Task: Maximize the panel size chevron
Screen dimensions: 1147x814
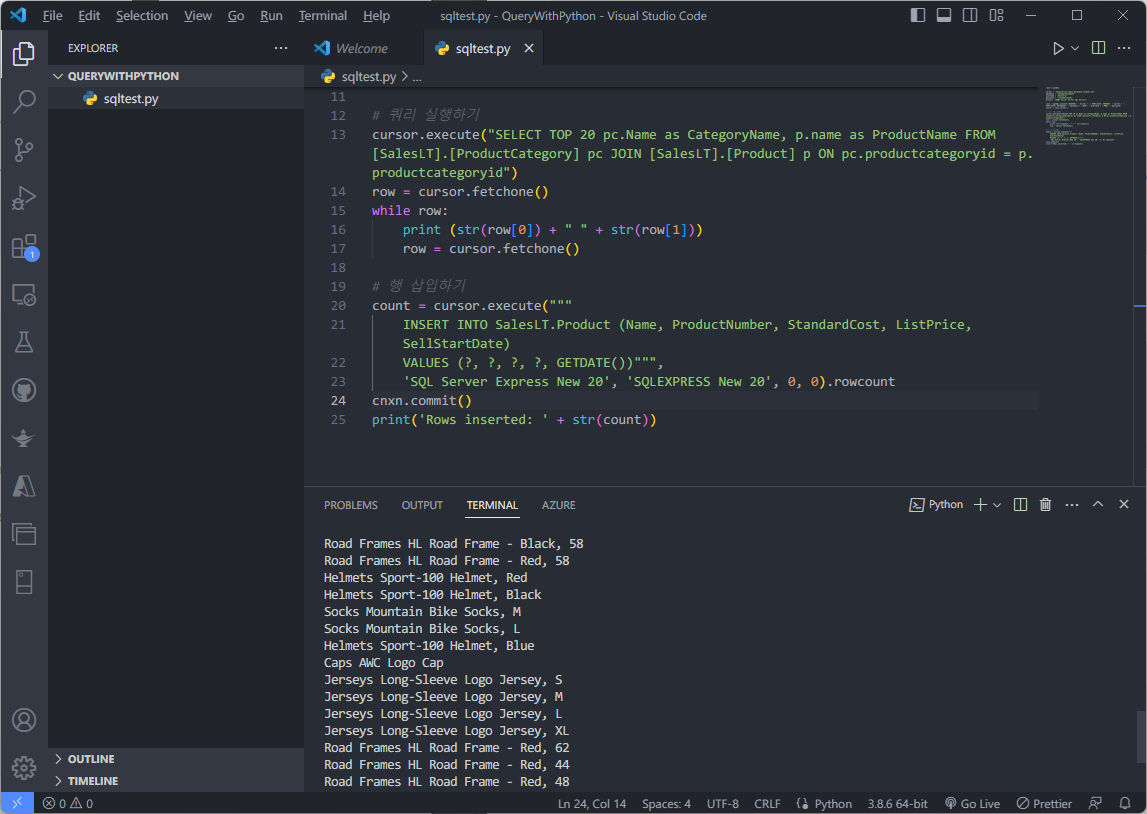Action: 1098,504
